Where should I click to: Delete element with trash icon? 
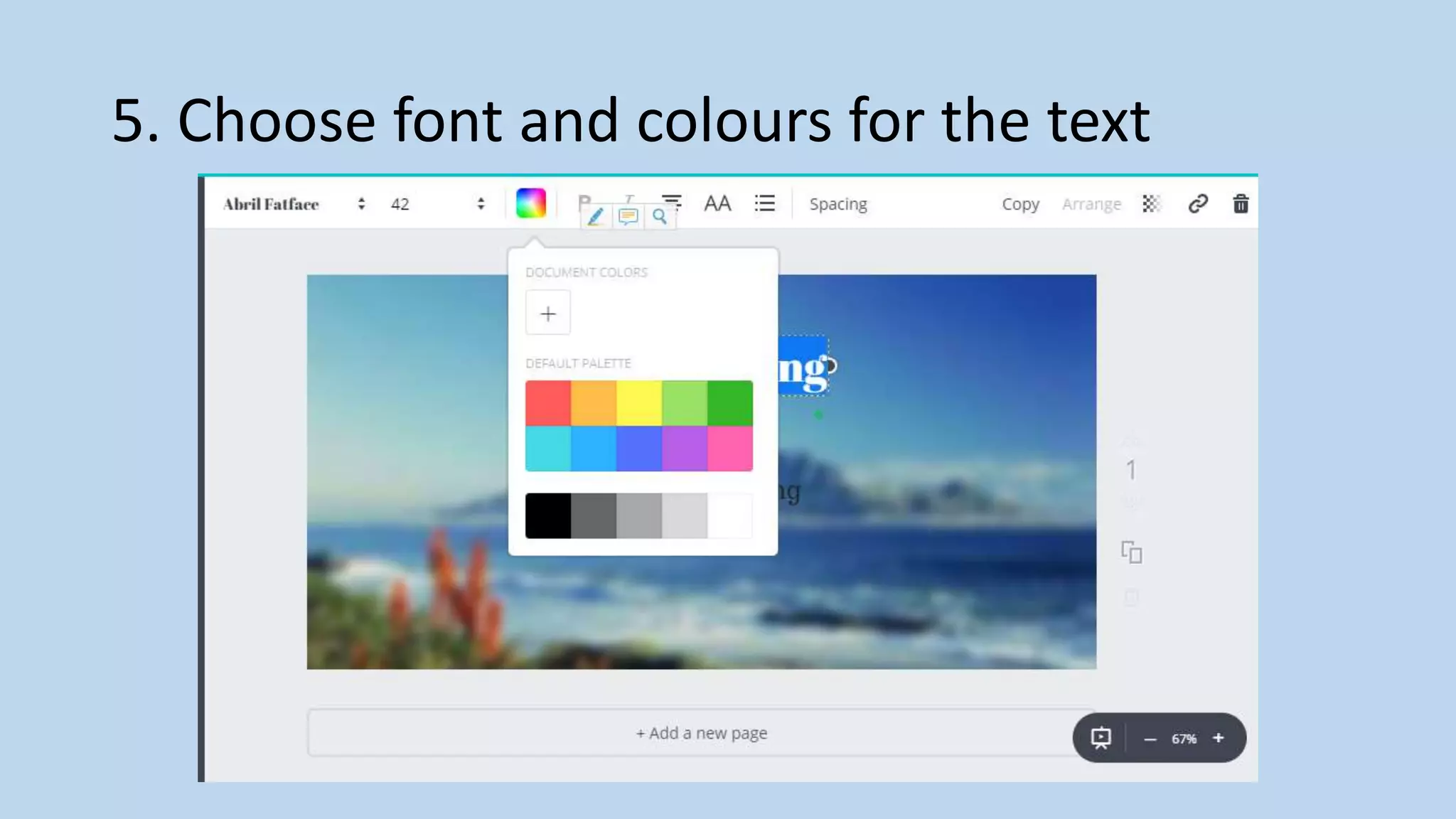1241,204
